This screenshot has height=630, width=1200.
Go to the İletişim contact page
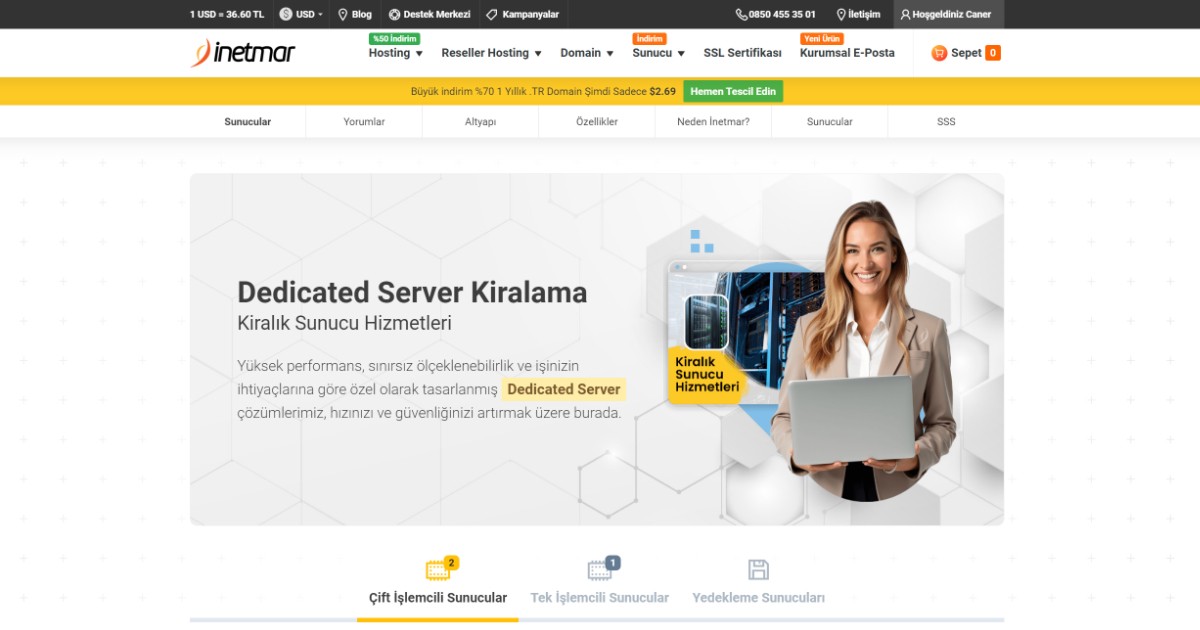pyautogui.click(x=858, y=14)
